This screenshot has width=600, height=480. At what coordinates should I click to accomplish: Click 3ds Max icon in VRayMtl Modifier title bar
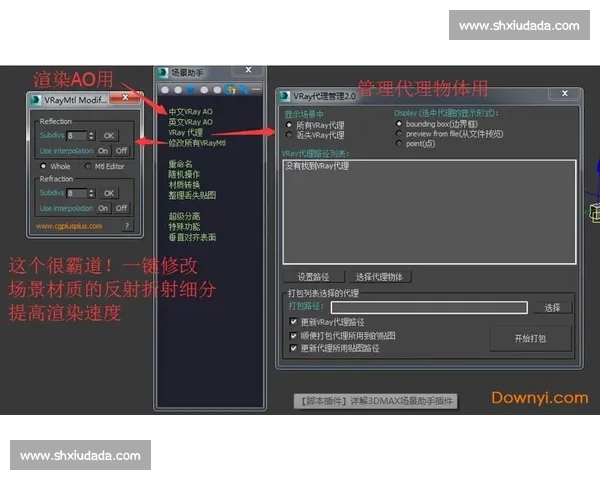[x=36, y=100]
